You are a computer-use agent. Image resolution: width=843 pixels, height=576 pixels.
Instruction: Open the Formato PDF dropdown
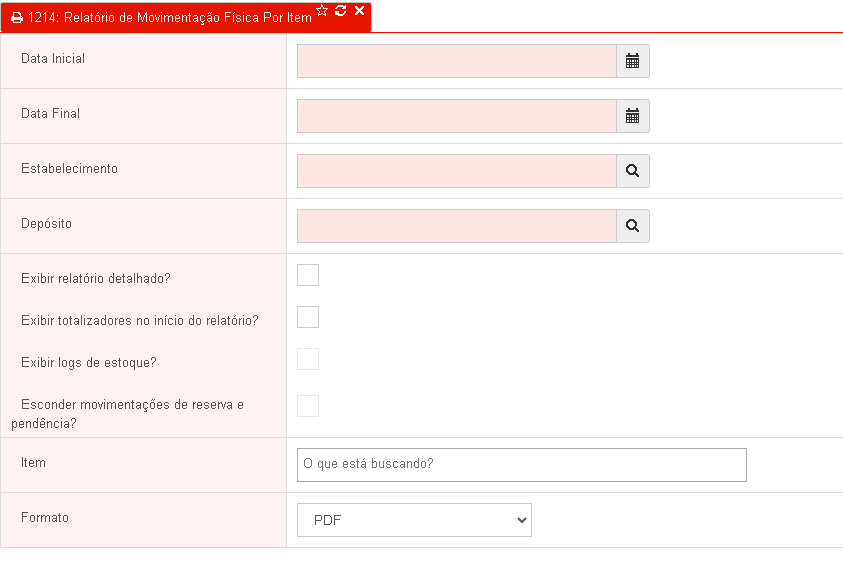415,520
